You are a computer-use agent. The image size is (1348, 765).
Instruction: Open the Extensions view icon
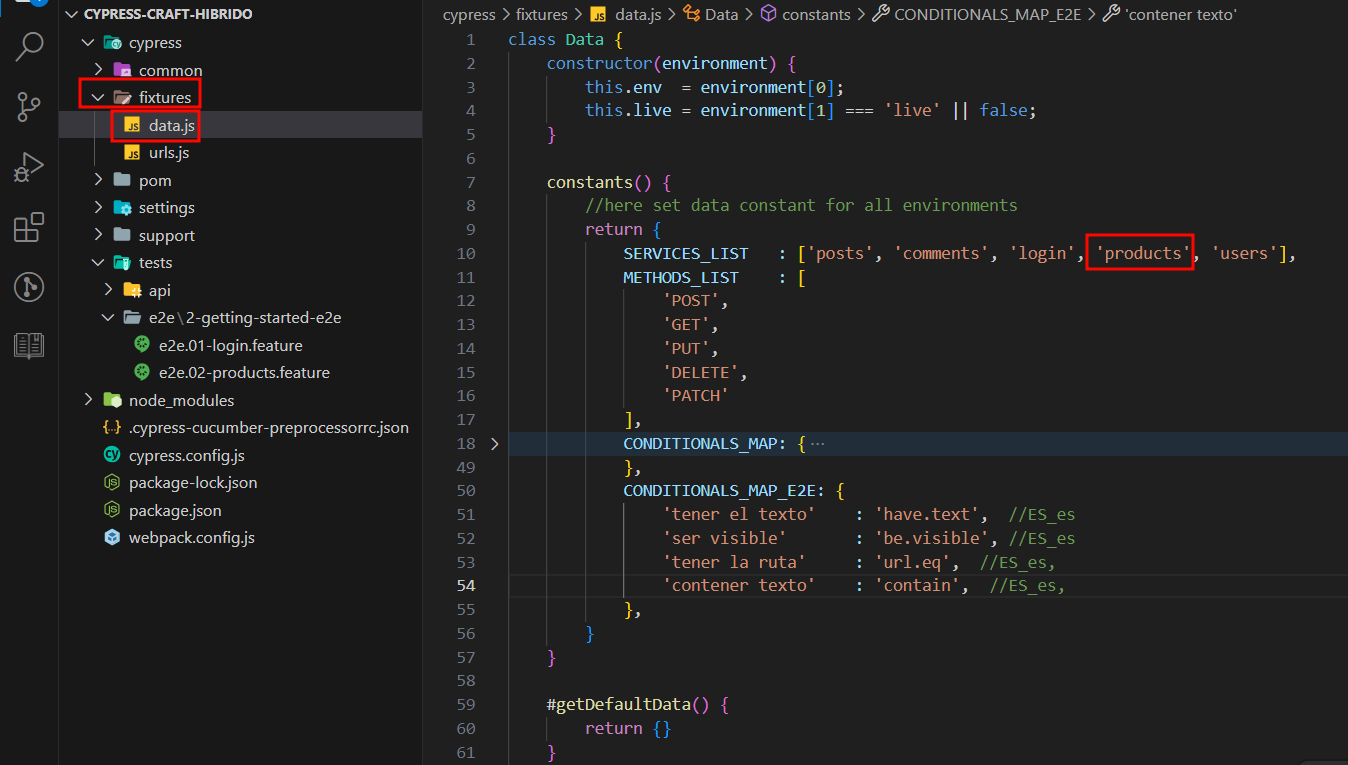[29, 227]
